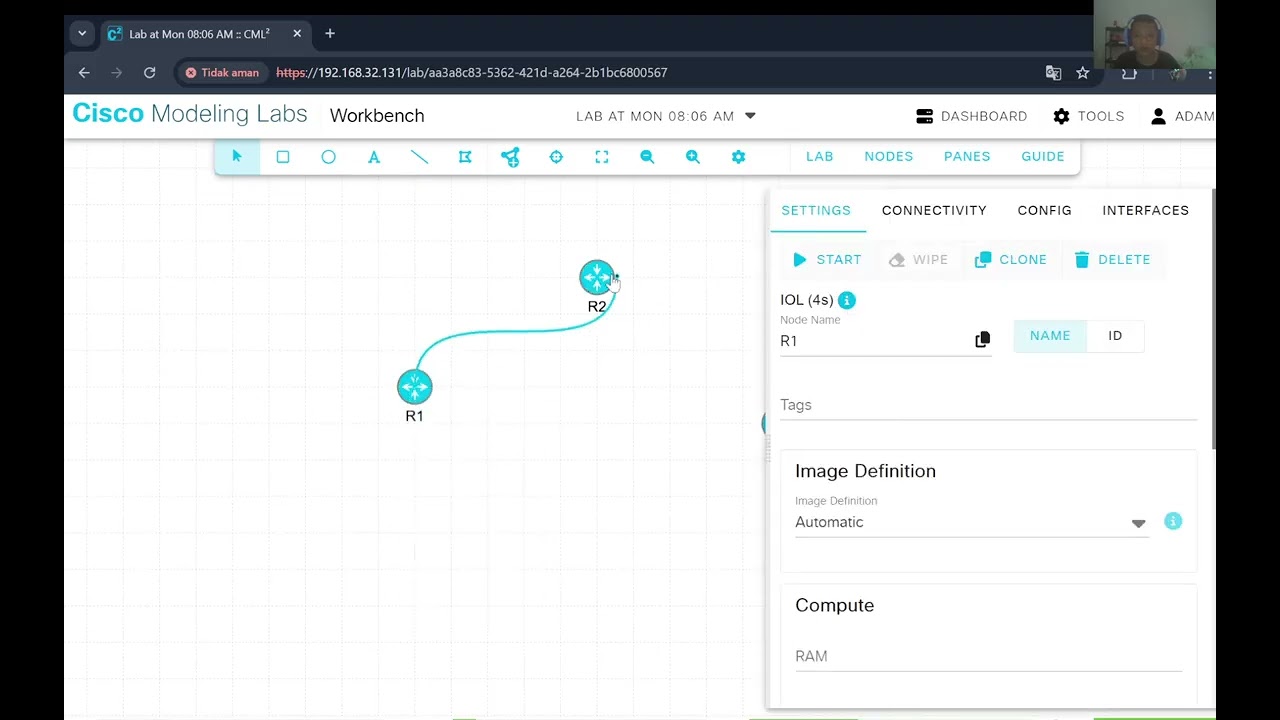Open the ADAM user menu
The image size is (1280, 720).
coord(1182,116)
